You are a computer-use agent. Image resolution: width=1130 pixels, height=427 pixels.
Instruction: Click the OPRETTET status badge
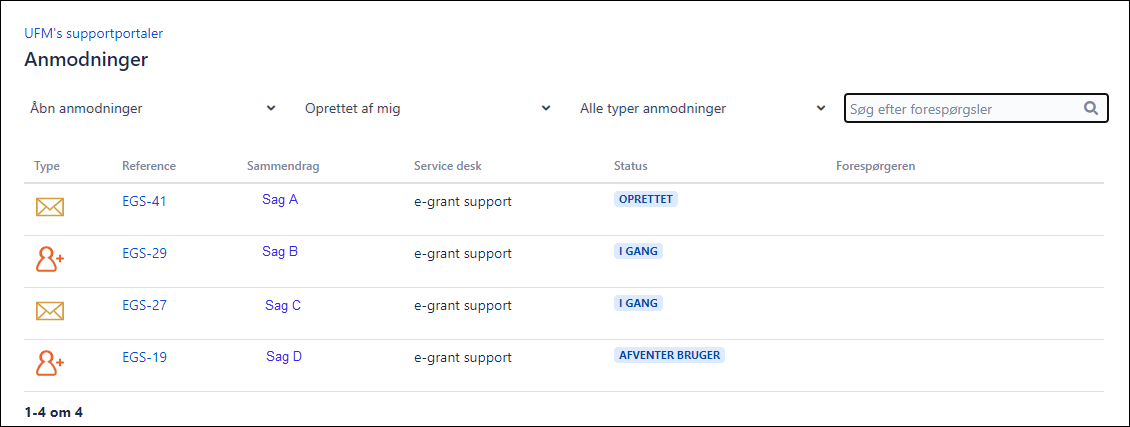(646, 199)
